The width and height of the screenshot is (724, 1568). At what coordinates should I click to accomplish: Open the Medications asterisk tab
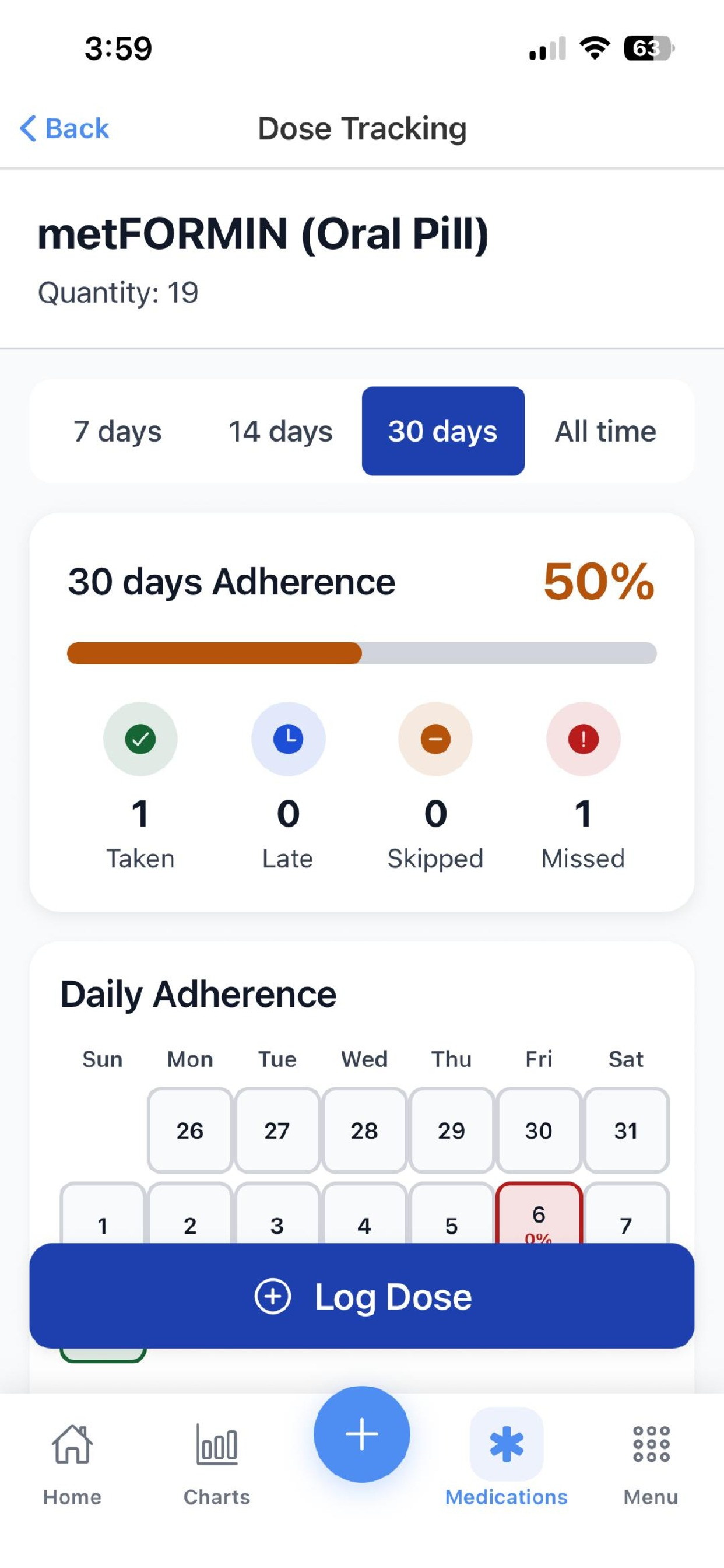pos(506,1444)
